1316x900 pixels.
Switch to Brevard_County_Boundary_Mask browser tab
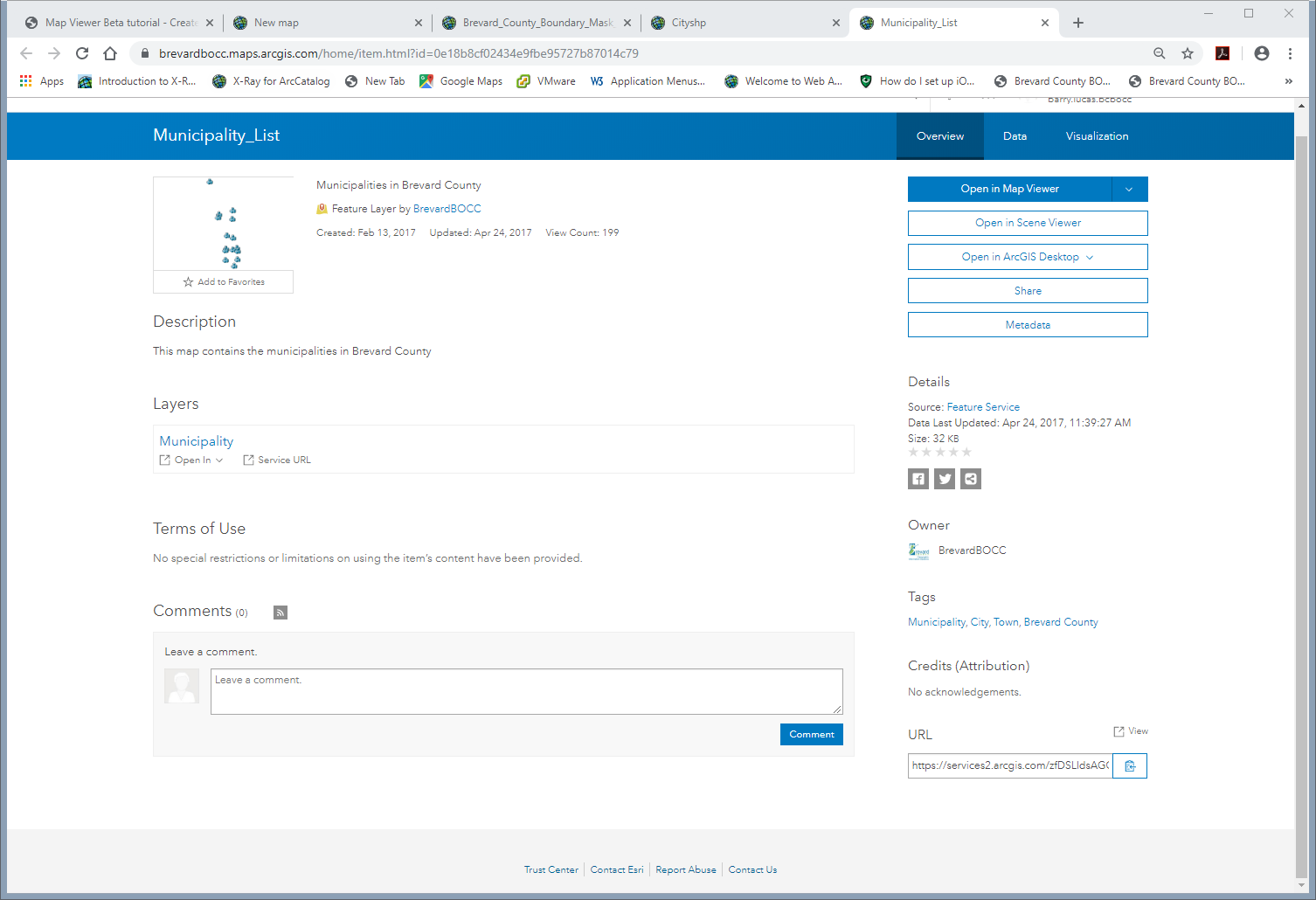(x=537, y=23)
